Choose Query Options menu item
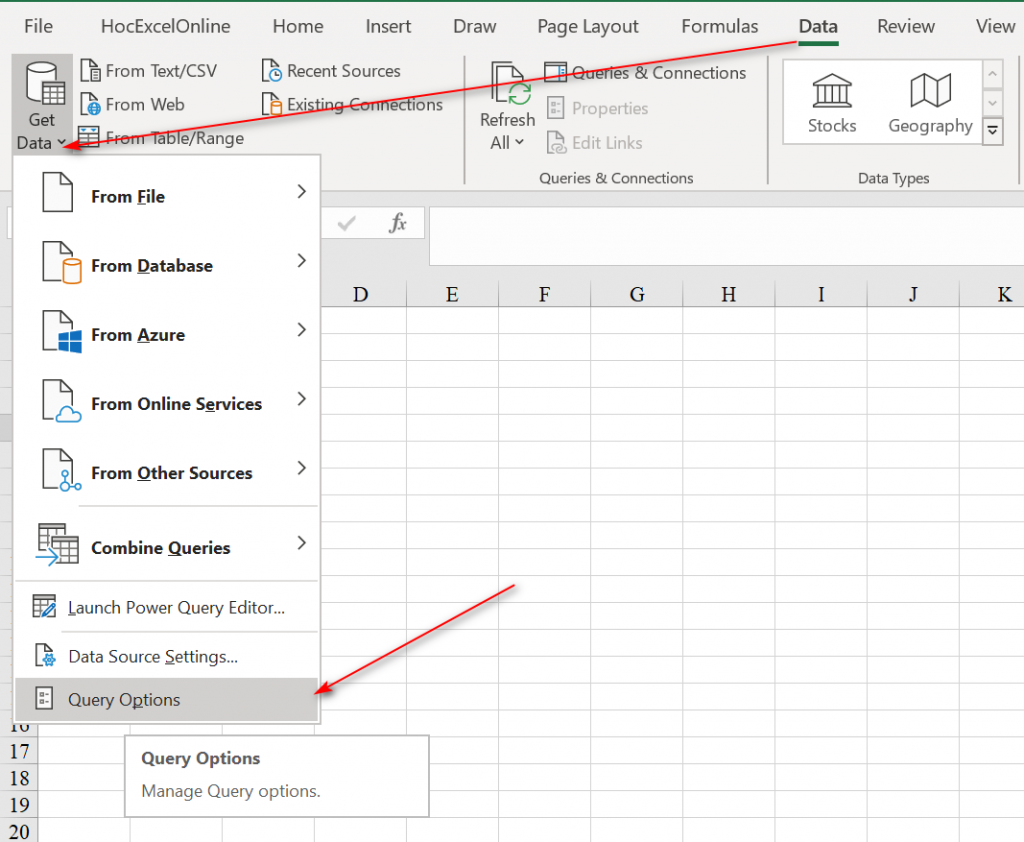Image resolution: width=1024 pixels, height=842 pixels. point(167,700)
